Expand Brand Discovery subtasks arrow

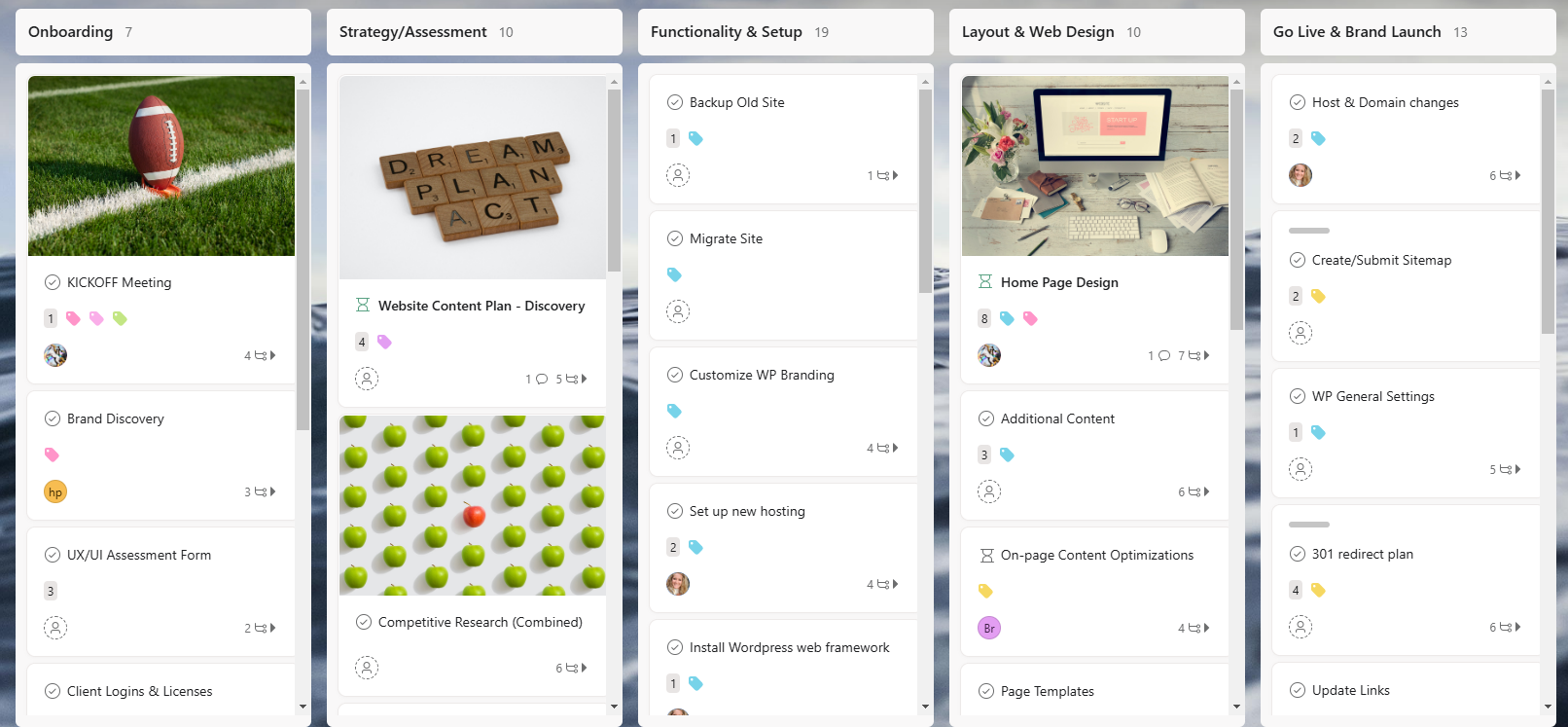click(x=272, y=491)
